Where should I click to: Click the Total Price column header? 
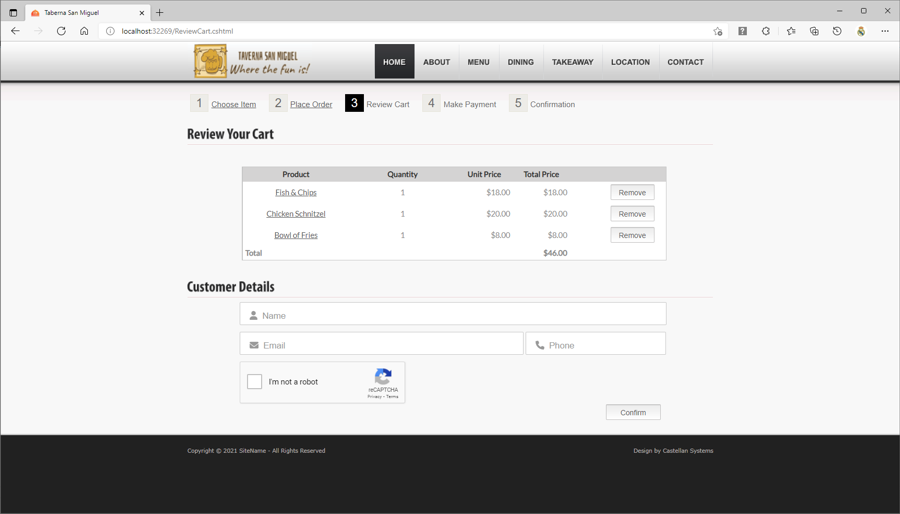pyautogui.click(x=541, y=174)
